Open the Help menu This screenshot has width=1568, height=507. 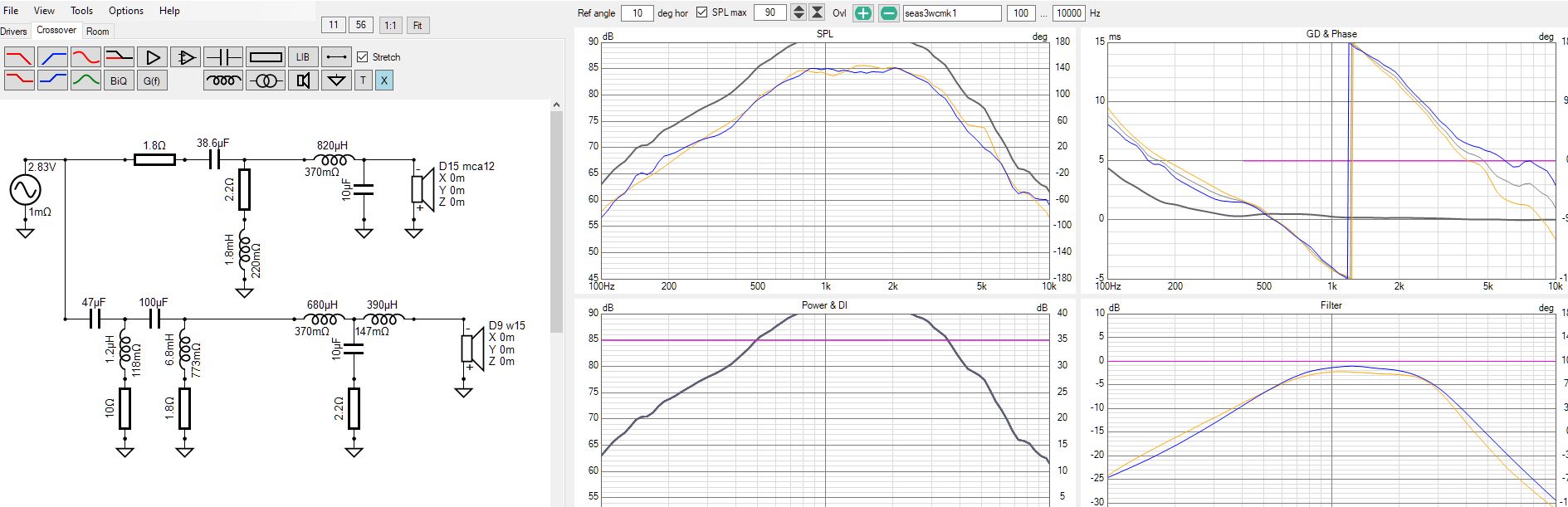pos(169,11)
